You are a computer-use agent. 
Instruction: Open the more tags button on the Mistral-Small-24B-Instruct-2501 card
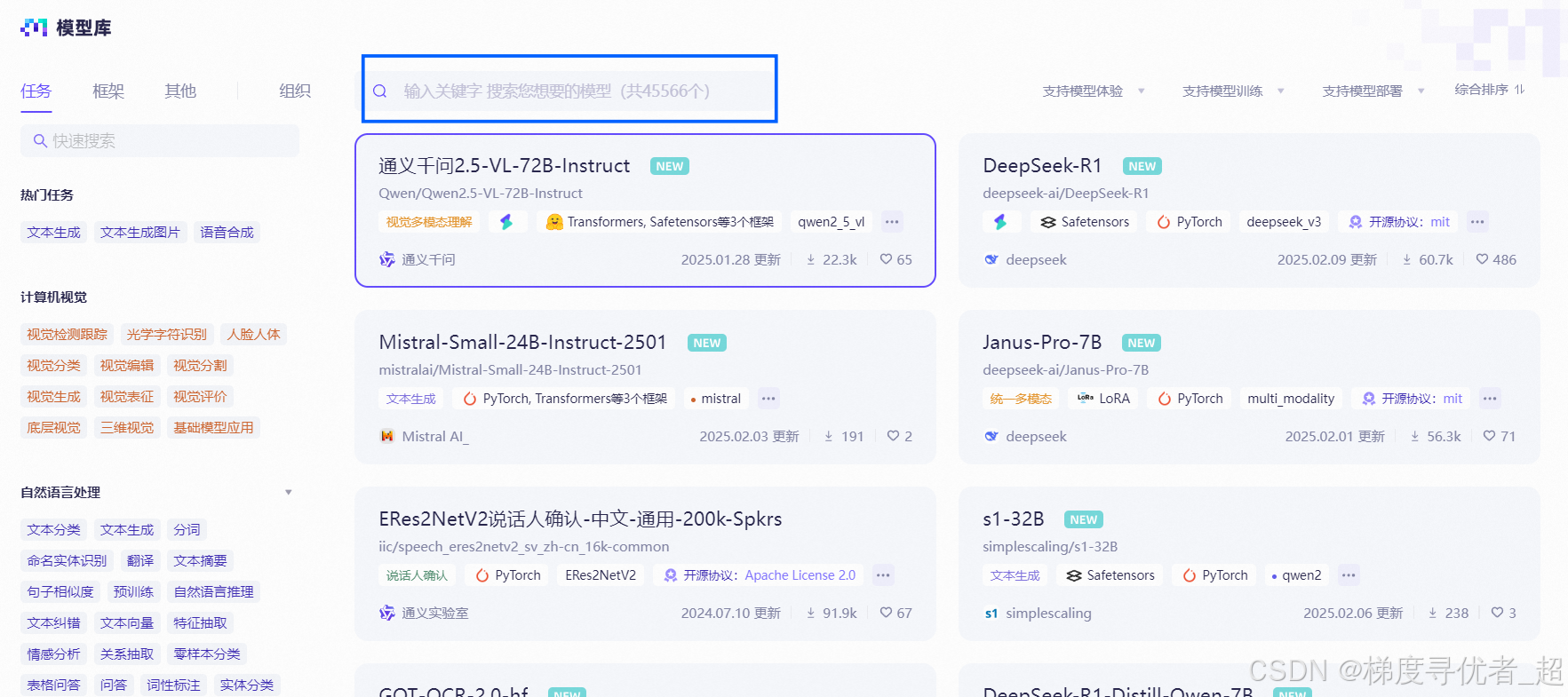tap(768, 399)
